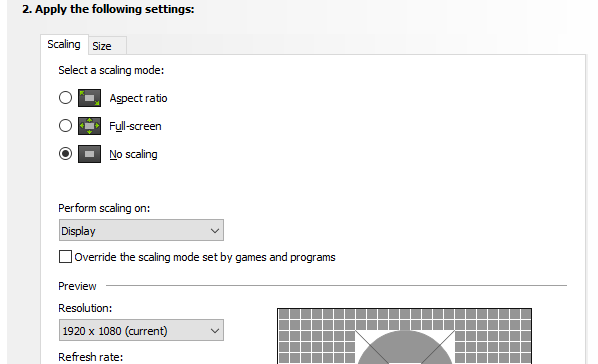Click the 'Full-screen' label text
This screenshot has width=598, height=364.
(135, 126)
